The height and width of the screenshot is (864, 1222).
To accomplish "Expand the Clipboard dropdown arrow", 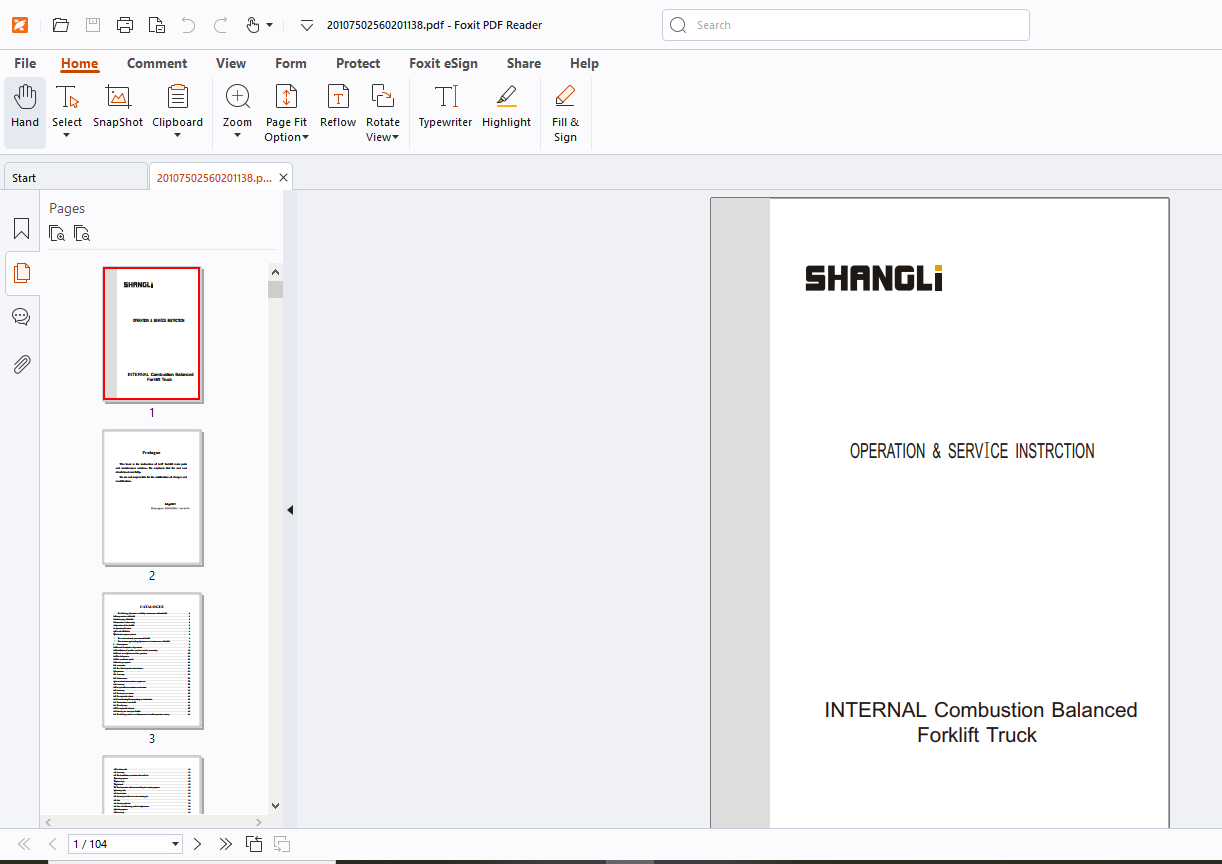I will tap(177, 136).
